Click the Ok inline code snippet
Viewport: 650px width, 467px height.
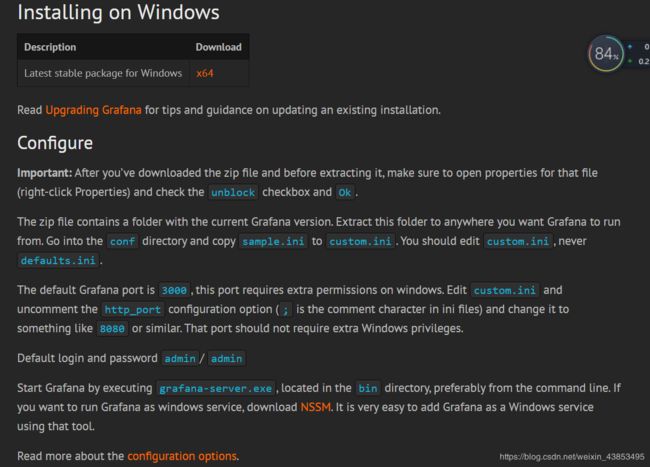pos(344,193)
